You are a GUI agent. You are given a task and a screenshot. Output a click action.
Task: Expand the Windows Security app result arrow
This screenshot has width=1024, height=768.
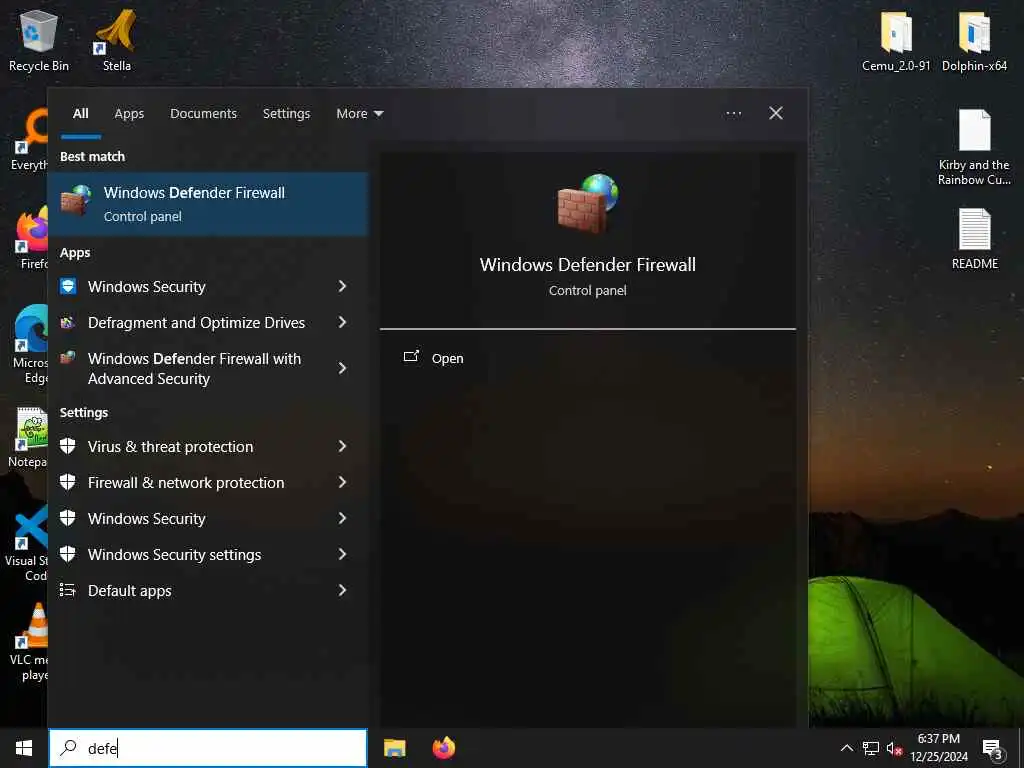[x=342, y=286]
